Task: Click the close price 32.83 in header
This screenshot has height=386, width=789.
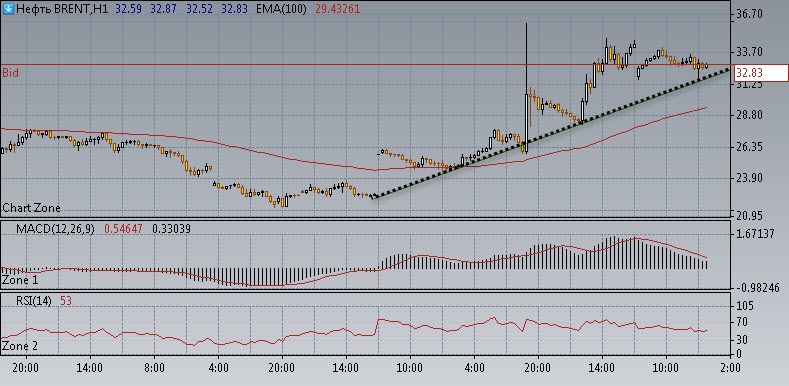Action: click(x=235, y=9)
